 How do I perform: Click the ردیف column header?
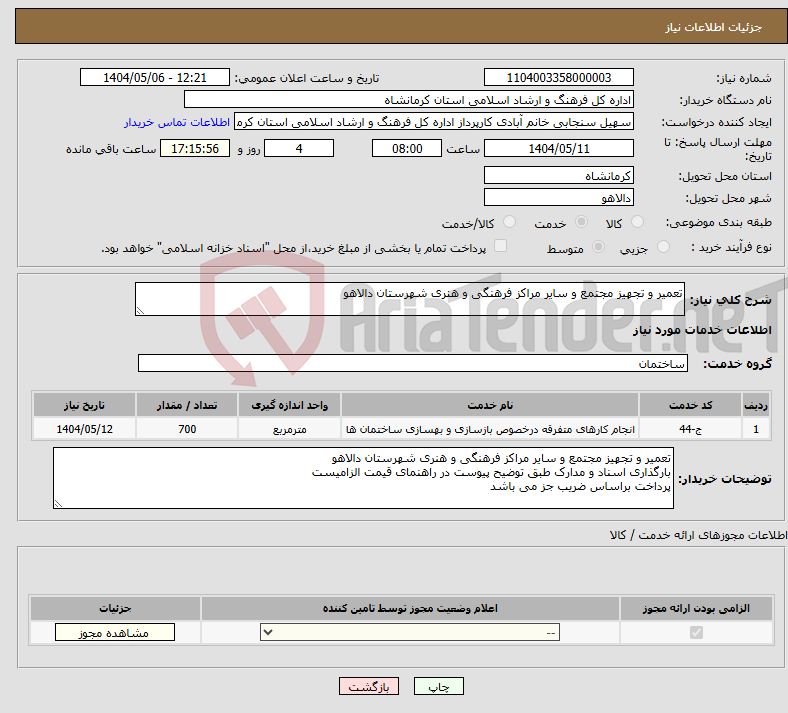pos(756,405)
